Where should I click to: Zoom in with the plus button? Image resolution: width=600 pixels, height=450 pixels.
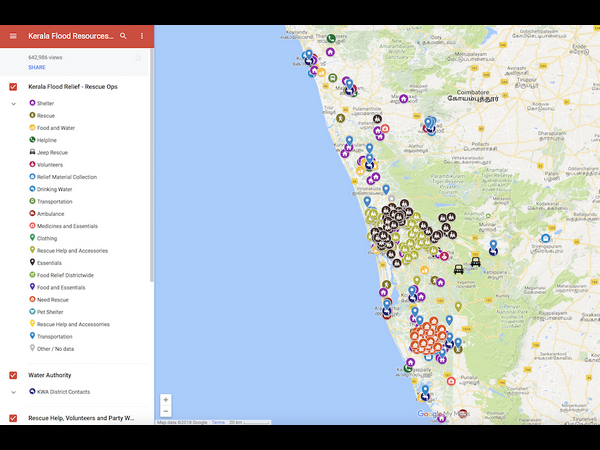coord(166,400)
